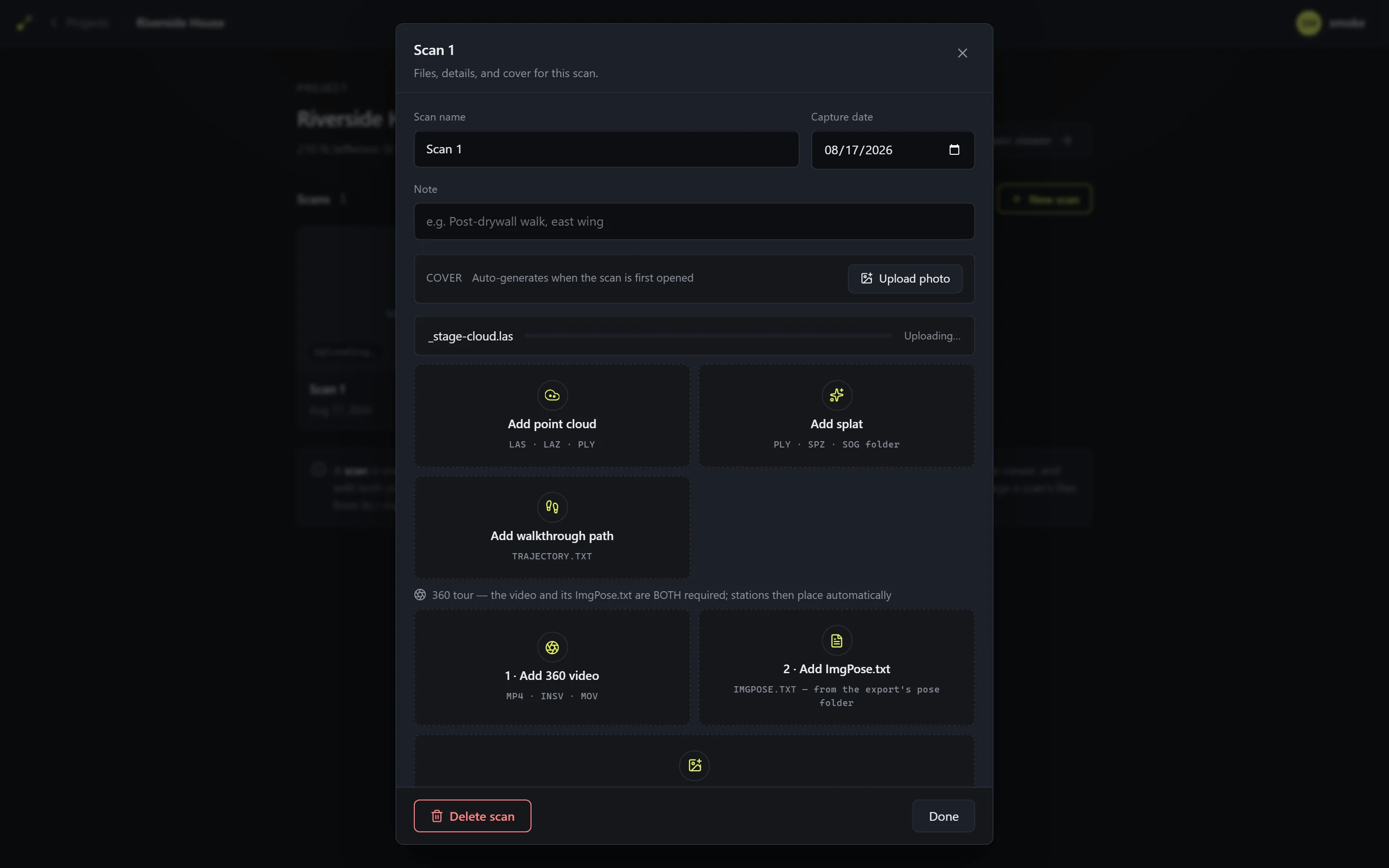The height and width of the screenshot is (868, 1389).
Task: Edit the Scan name field
Action: [606, 149]
